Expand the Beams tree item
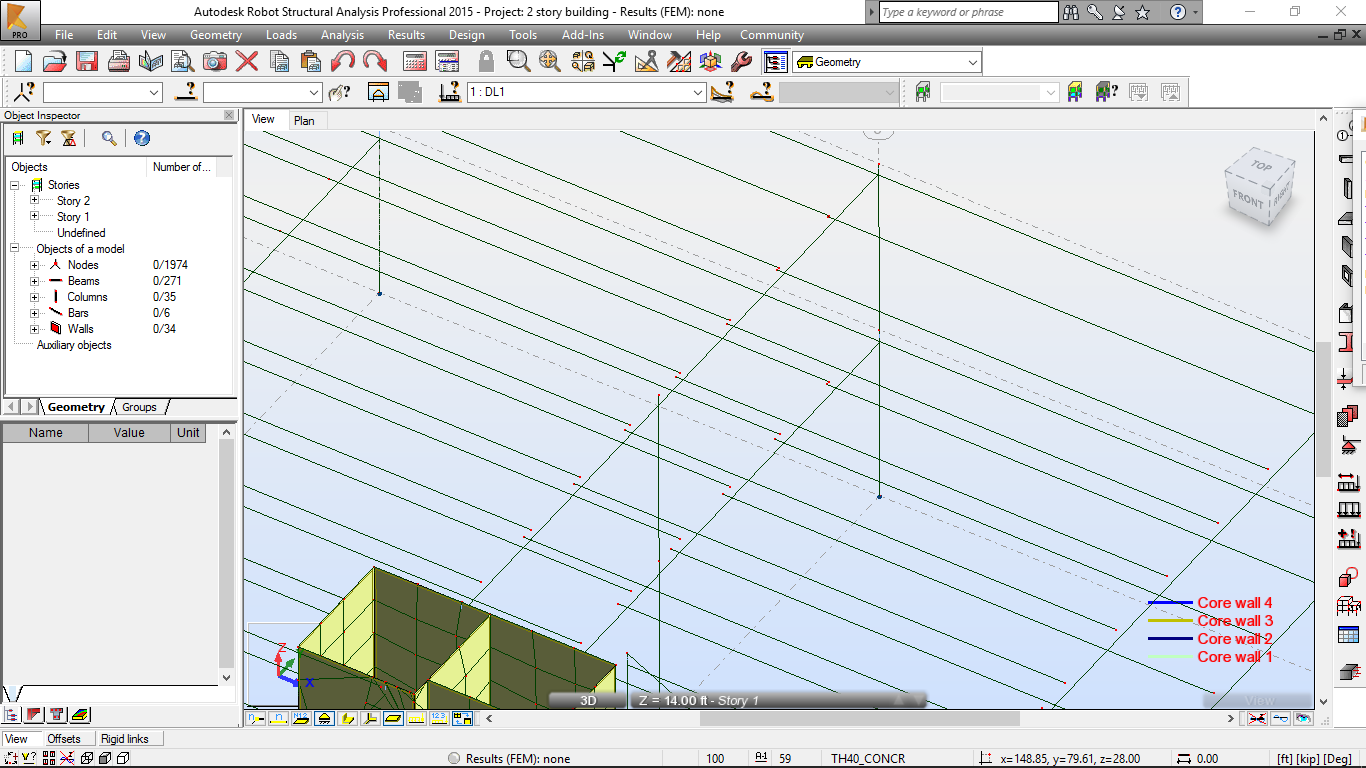The height and width of the screenshot is (768, 1366). [x=34, y=280]
